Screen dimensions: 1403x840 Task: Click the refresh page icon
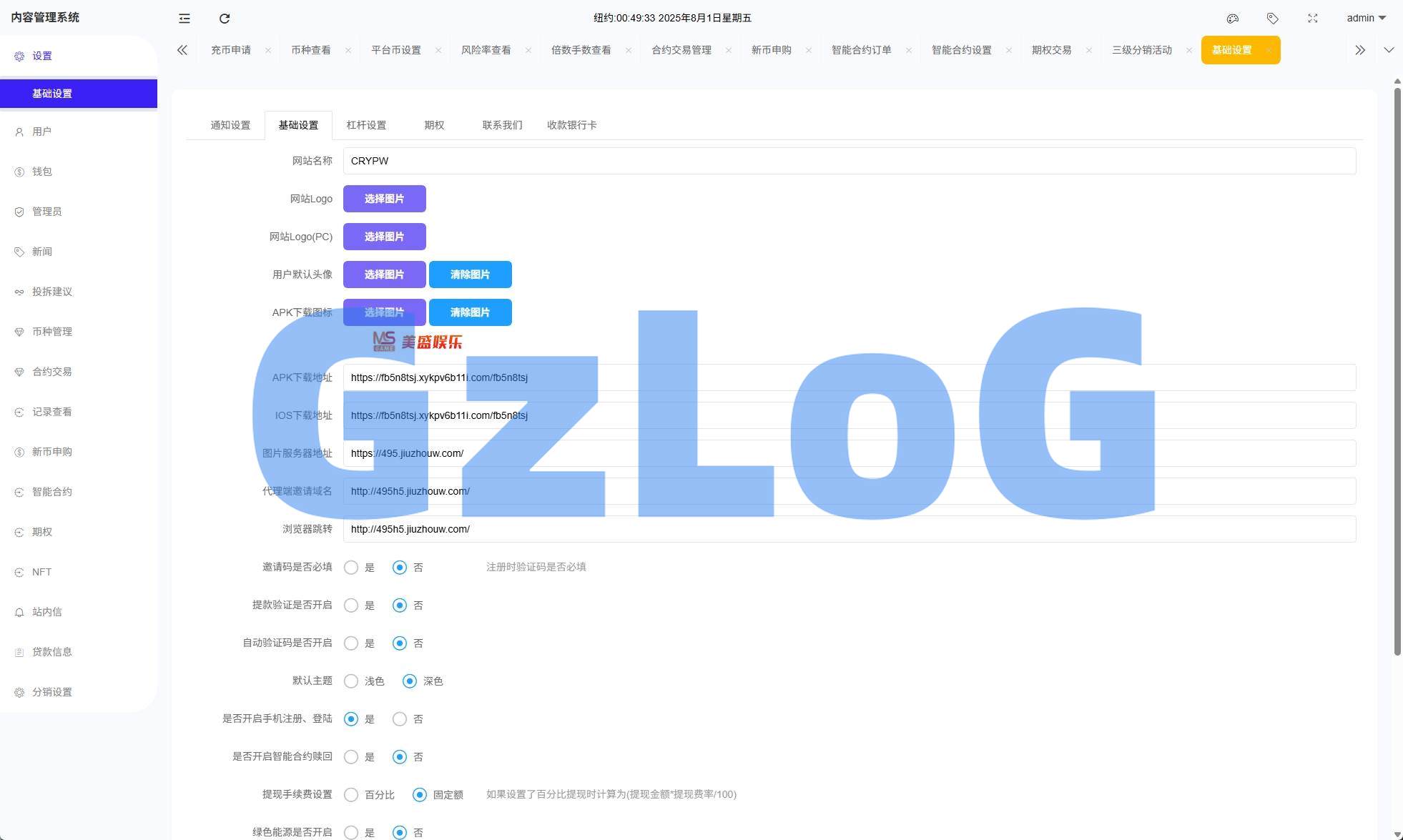225,19
